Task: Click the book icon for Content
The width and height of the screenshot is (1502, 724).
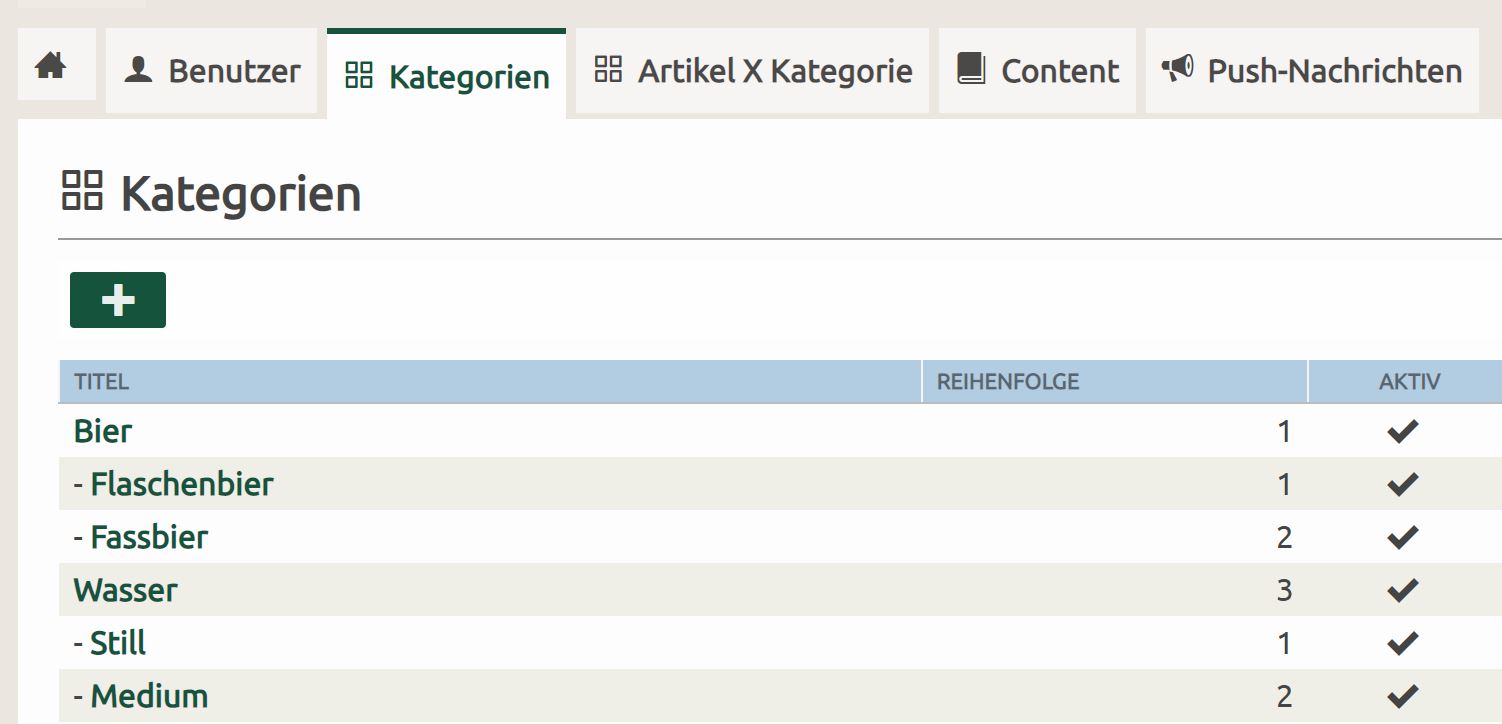Action: (x=971, y=70)
